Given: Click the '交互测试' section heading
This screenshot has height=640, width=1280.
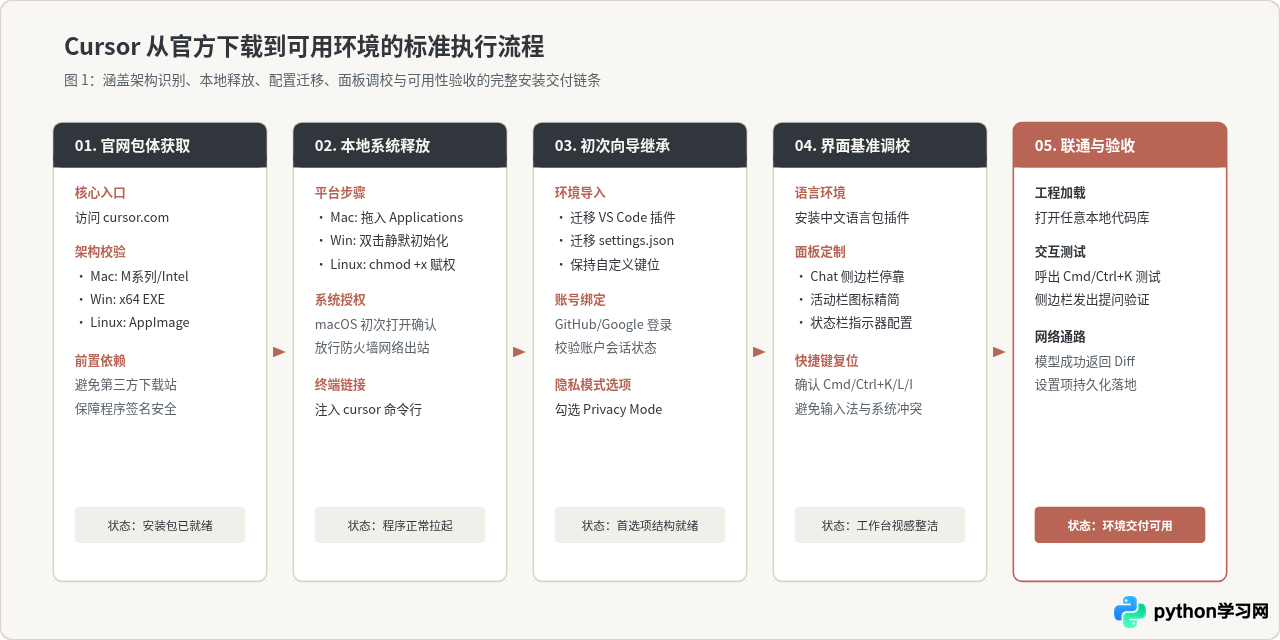Looking at the screenshot, I should tap(1060, 252).
